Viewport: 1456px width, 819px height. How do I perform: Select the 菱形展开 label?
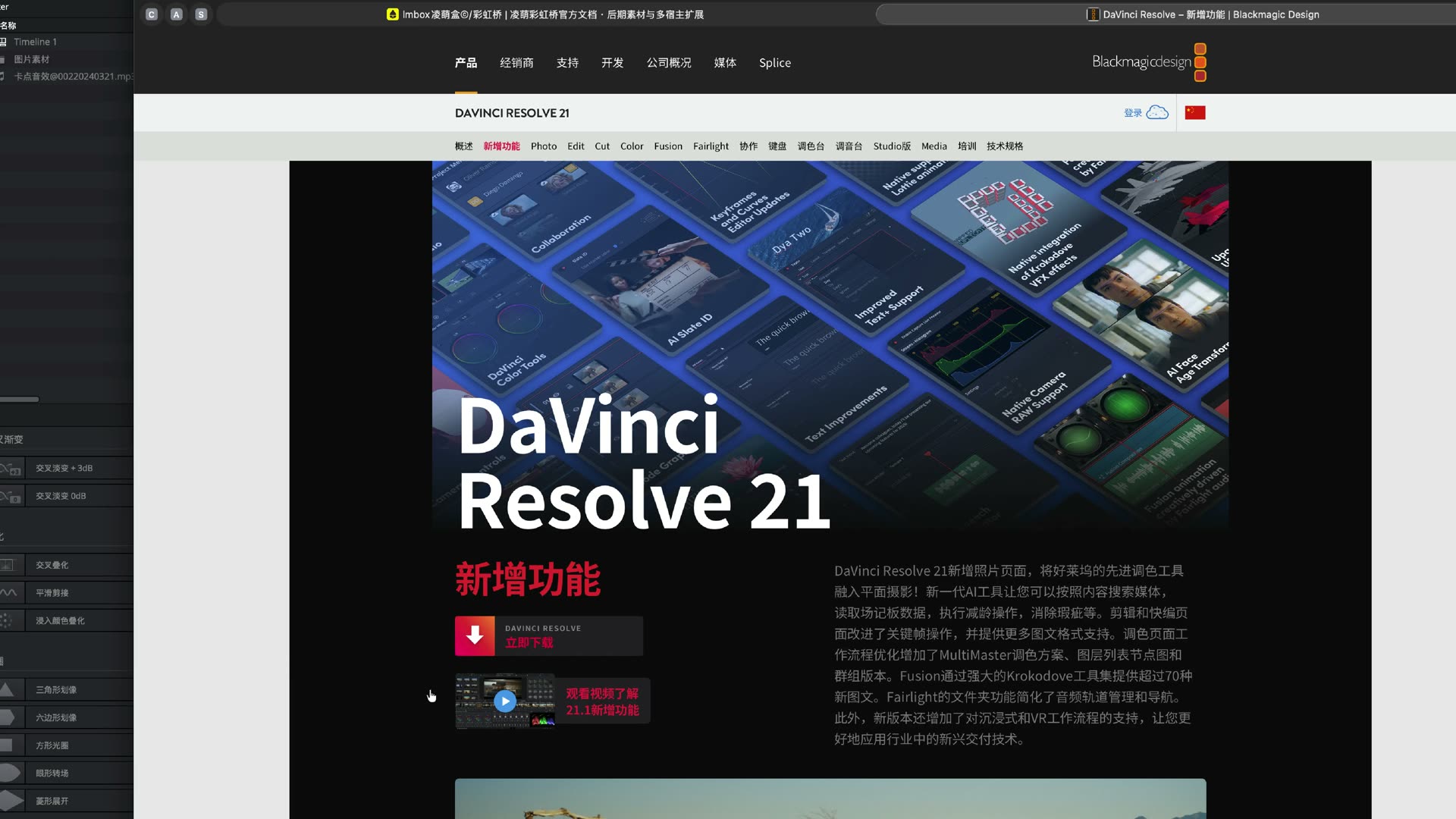pos(52,801)
